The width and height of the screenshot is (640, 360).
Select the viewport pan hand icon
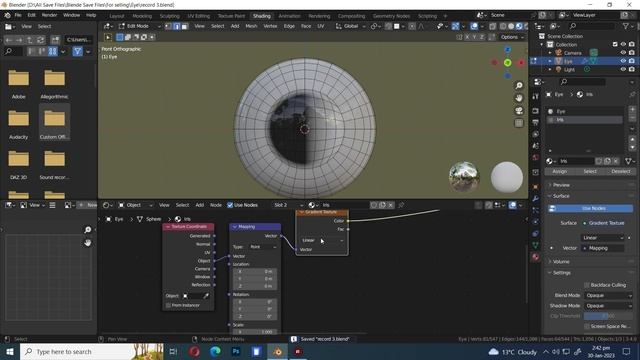(x=519, y=98)
